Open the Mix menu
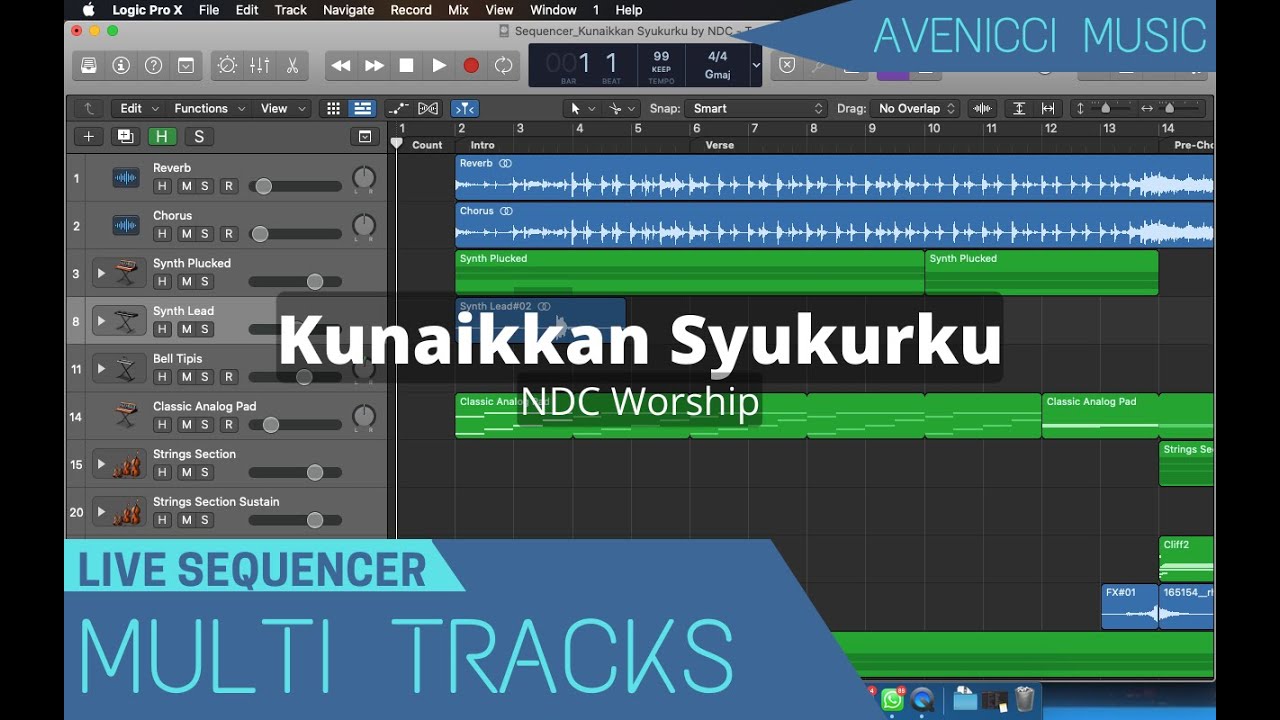Viewport: 1280px width, 720px height. point(458,10)
